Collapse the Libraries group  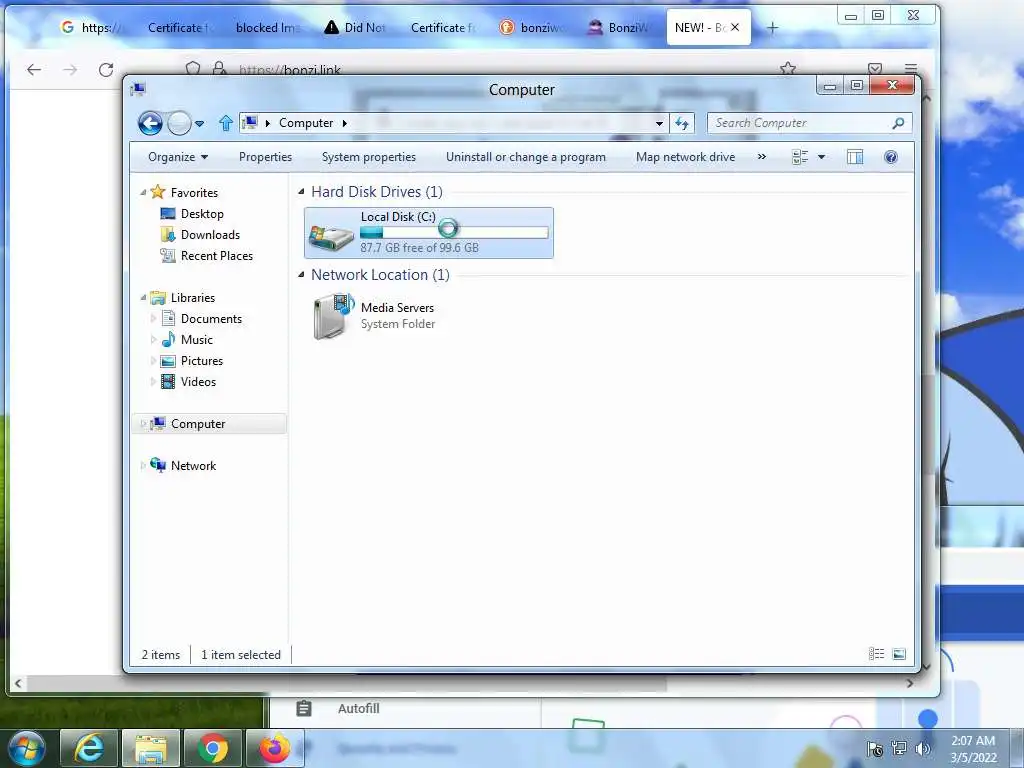(143, 298)
